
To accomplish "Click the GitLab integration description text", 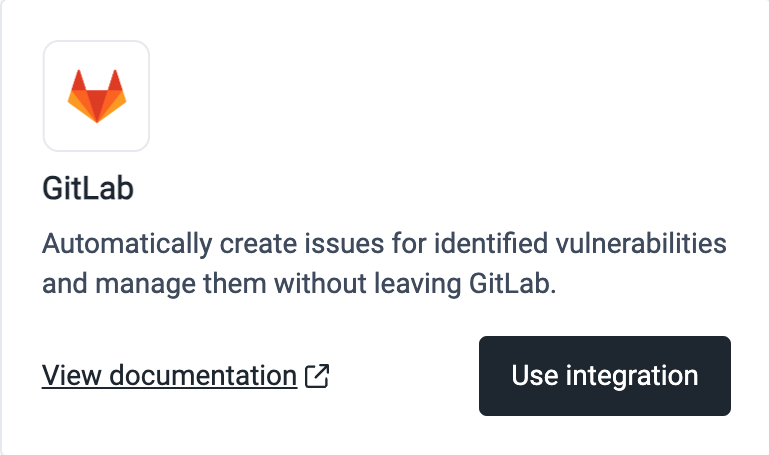I will click(384, 264).
